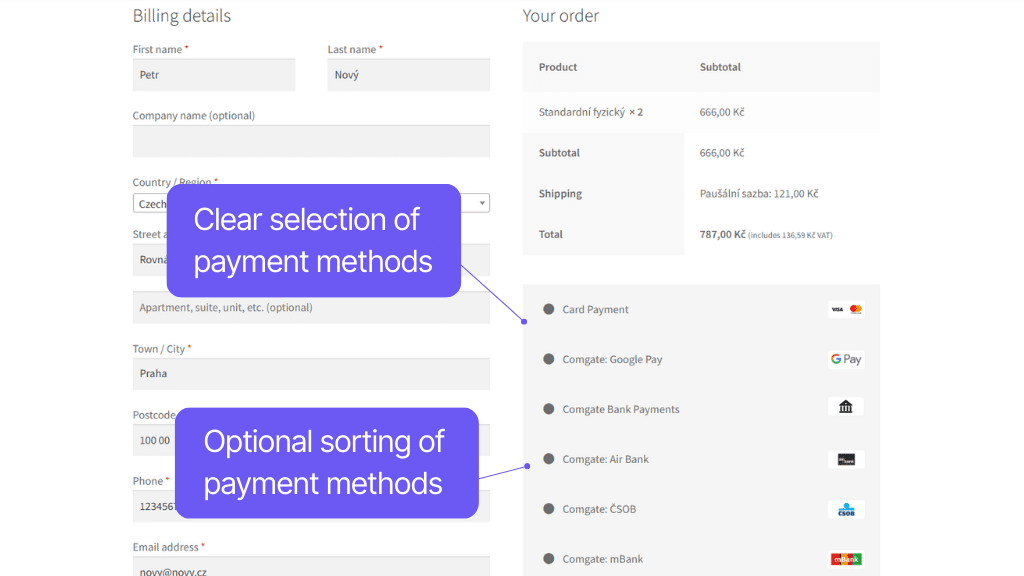The height and width of the screenshot is (576, 1024).
Task: Click the Company name optional field
Action: tap(310, 140)
